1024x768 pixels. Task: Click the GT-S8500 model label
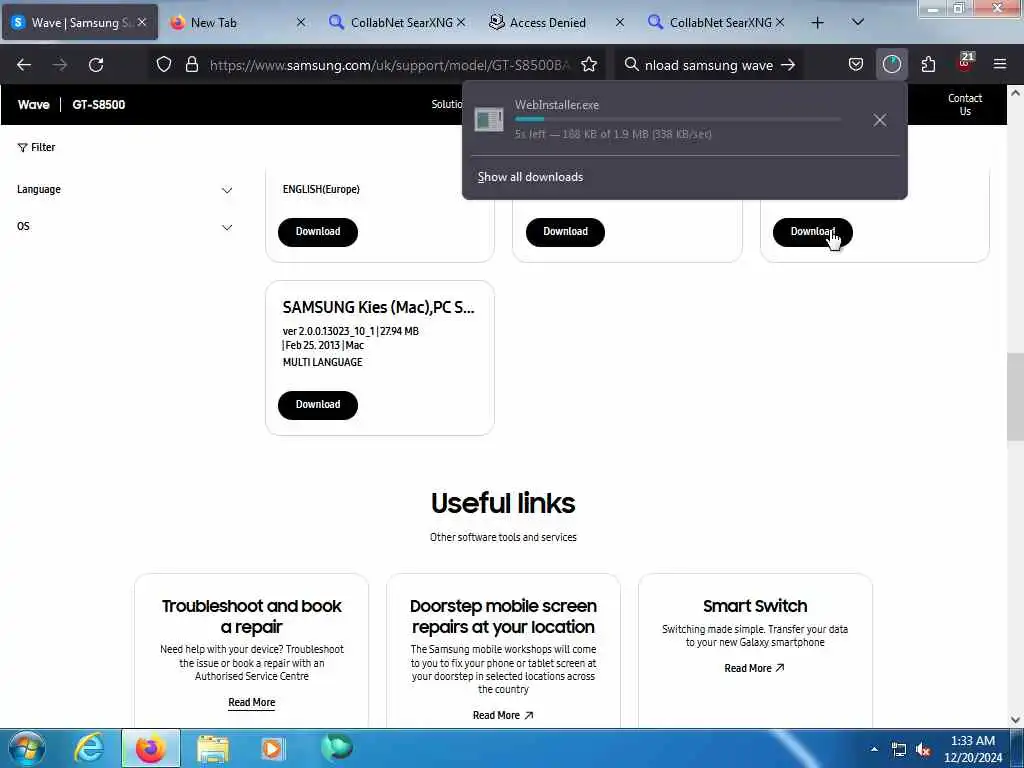99,104
